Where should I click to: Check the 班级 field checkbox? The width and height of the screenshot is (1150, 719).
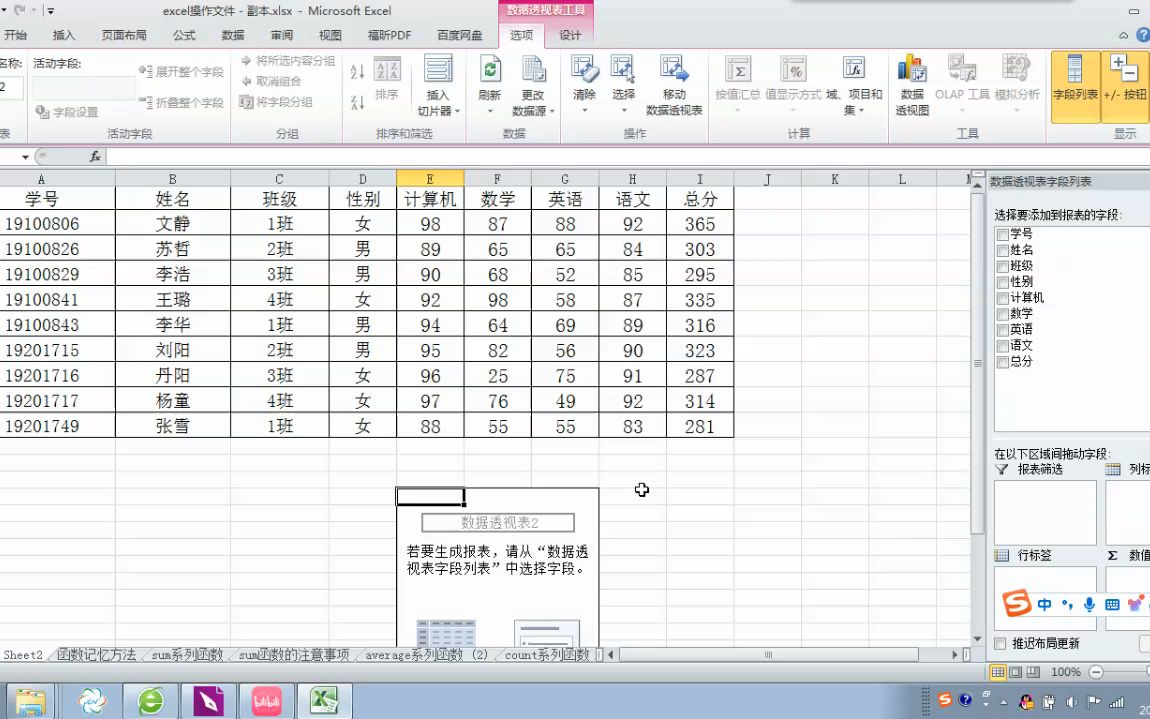[1003, 267]
